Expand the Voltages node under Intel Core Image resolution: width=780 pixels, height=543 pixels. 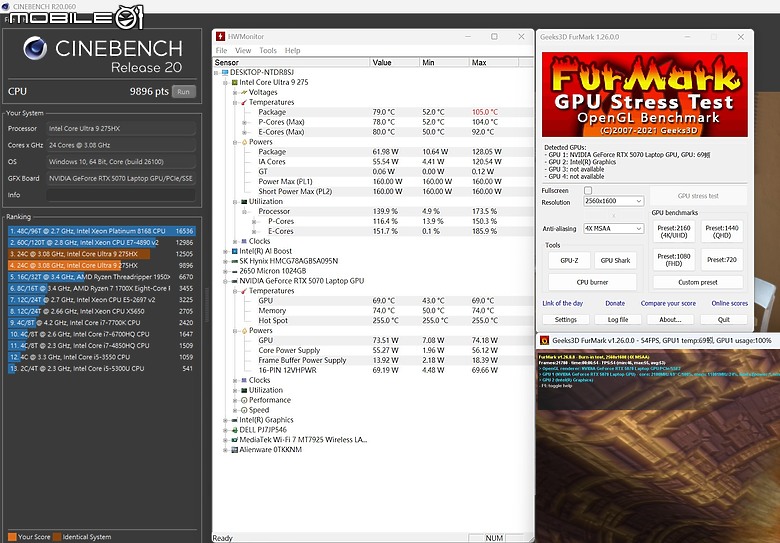point(235,92)
